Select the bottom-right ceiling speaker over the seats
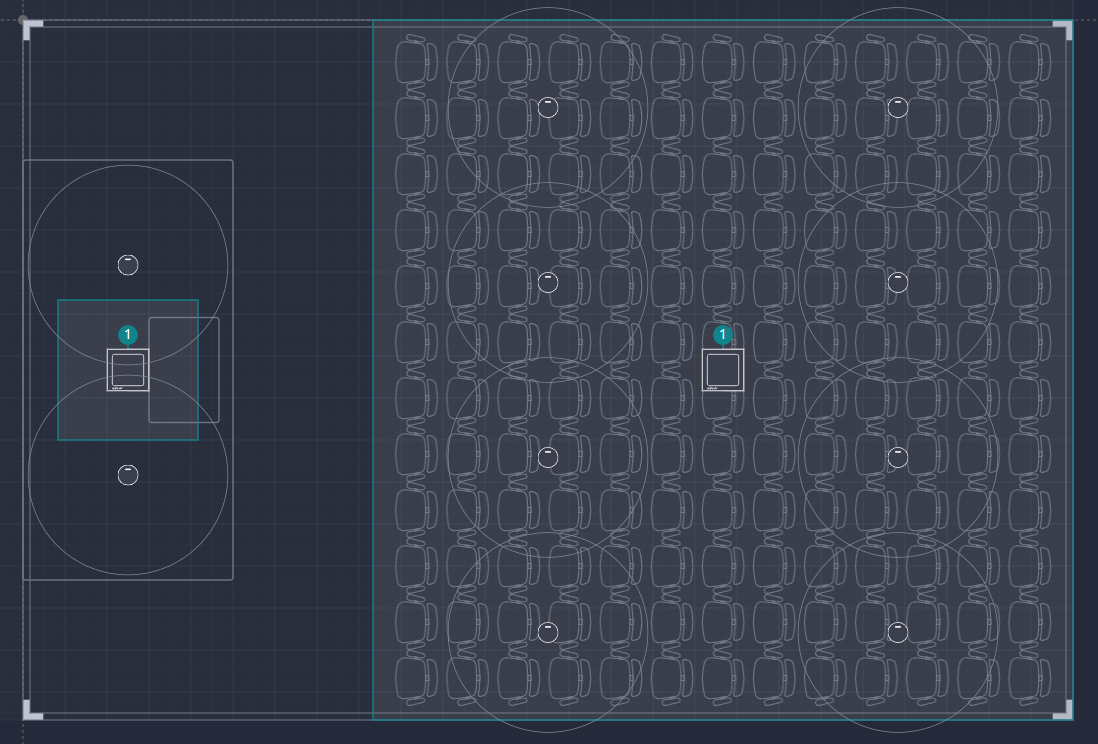Image resolution: width=1098 pixels, height=744 pixels. pos(898,632)
